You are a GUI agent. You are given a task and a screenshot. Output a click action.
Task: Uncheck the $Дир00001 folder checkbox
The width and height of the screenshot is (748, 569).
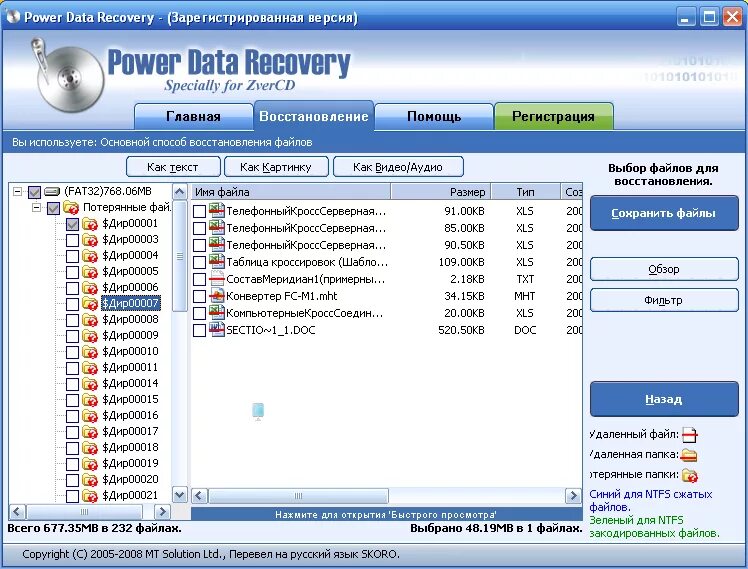point(72,224)
